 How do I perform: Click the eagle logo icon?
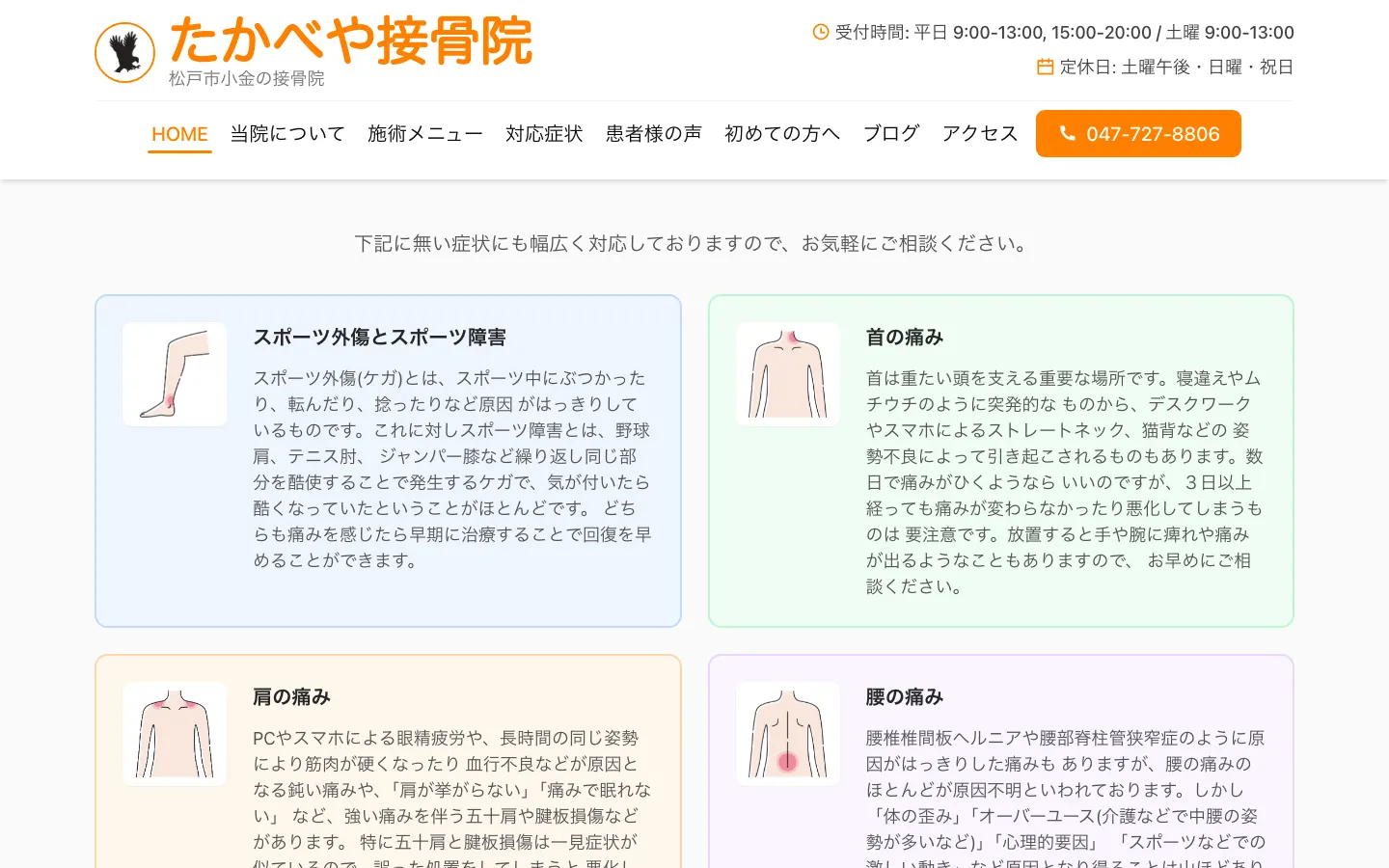click(125, 52)
